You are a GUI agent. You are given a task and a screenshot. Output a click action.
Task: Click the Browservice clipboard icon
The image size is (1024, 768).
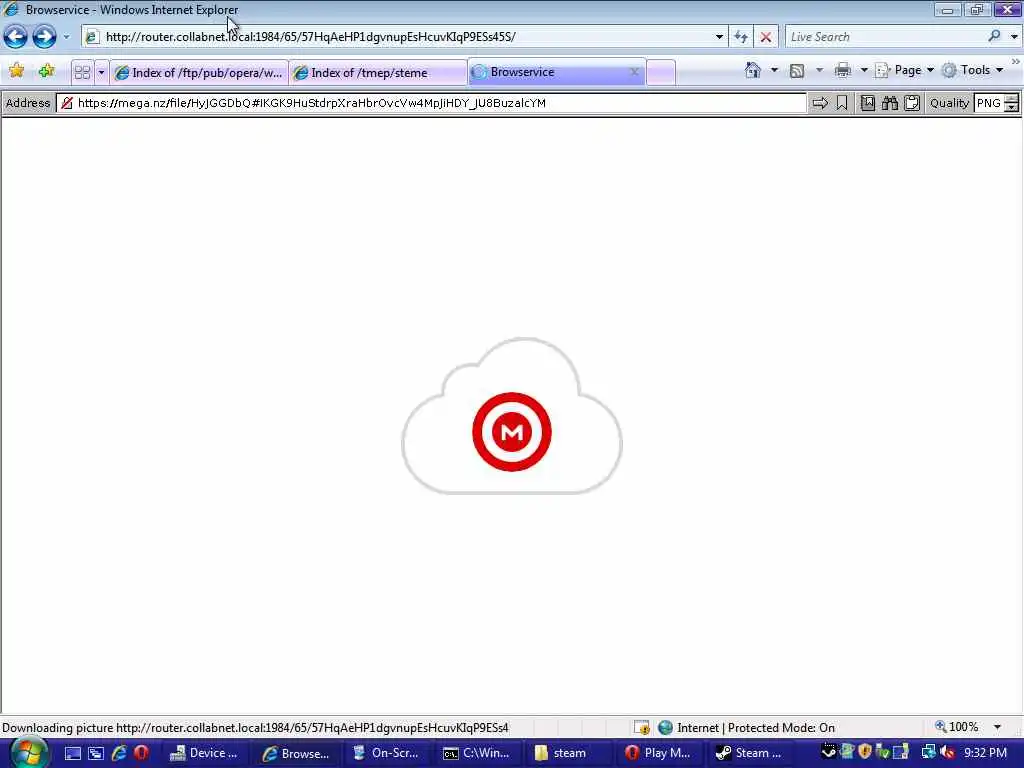912,103
